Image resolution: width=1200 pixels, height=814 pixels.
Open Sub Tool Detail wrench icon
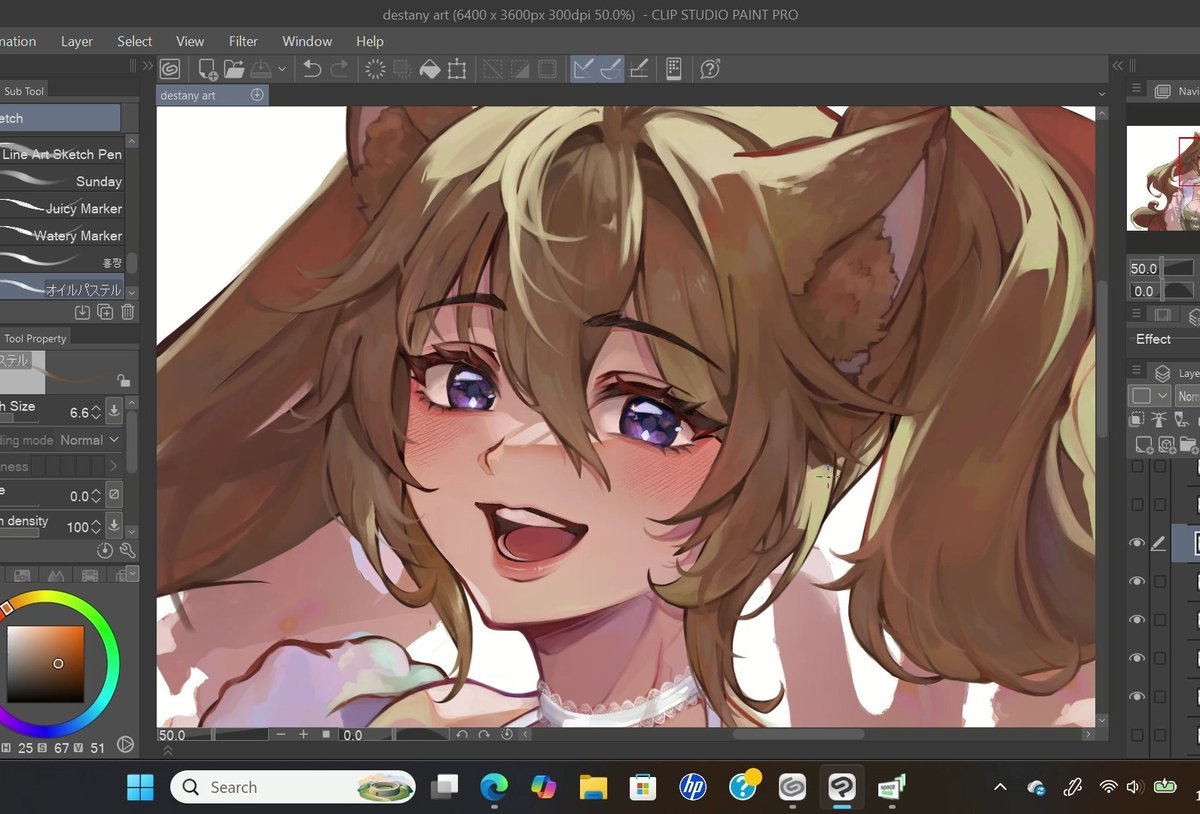point(127,550)
